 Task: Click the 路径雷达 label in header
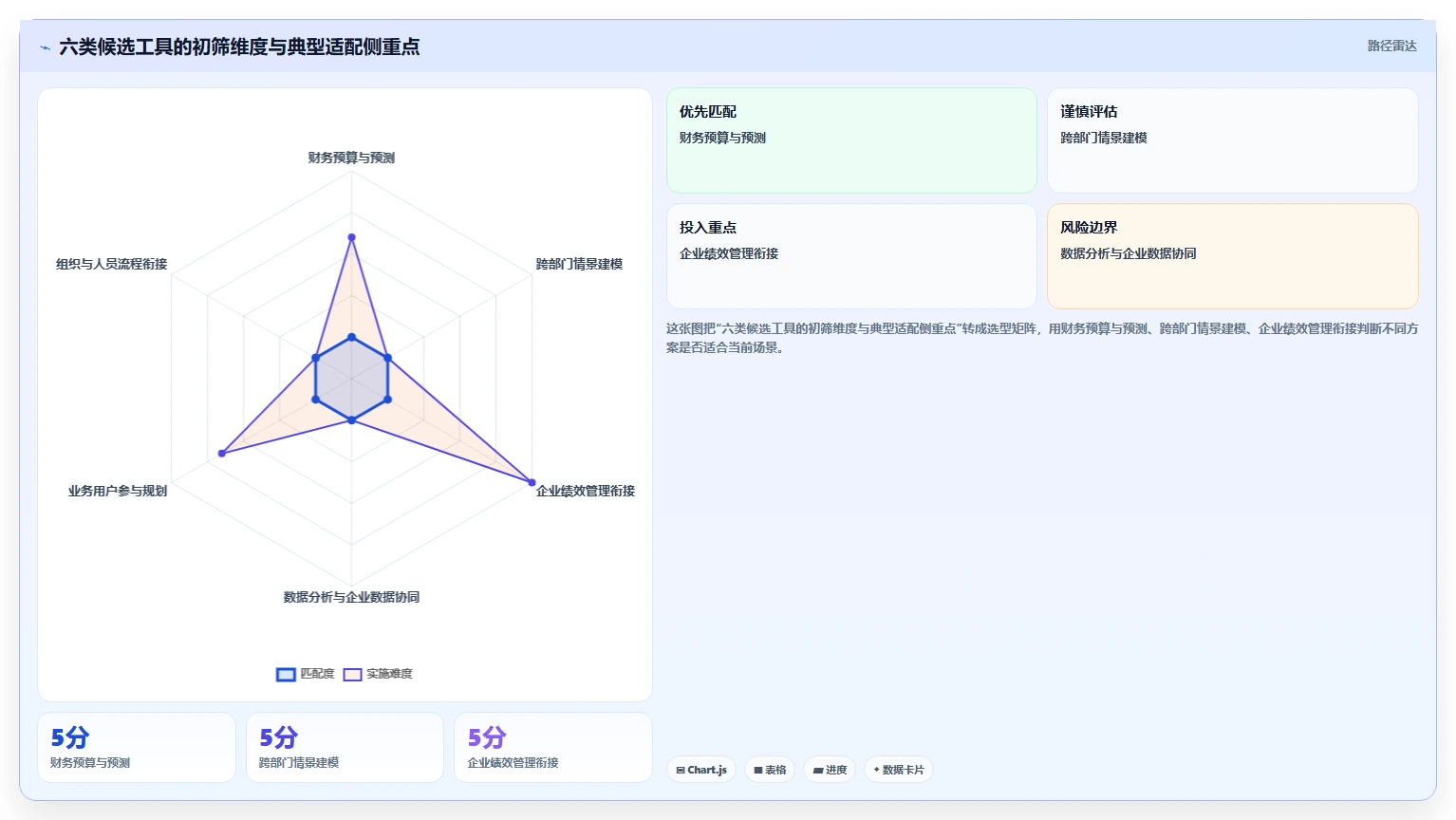(1391, 46)
